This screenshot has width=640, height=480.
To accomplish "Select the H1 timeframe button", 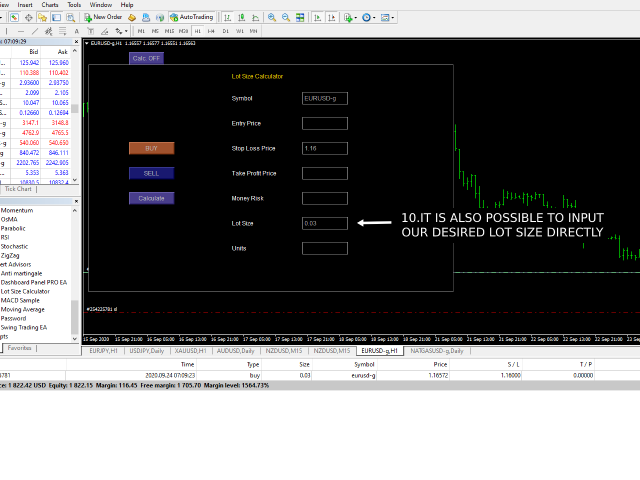I will pyautogui.click(x=198, y=31).
